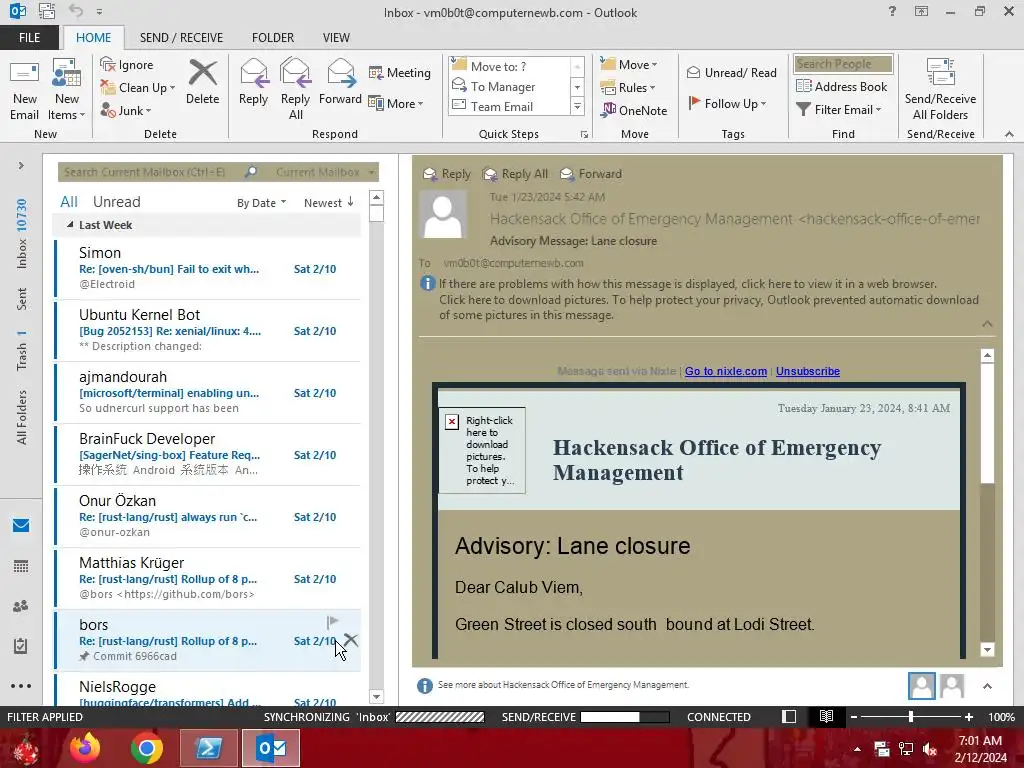Screen dimensions: 1024x768
Task: Click the muted volume tray icon
Action: pos(930,749)
